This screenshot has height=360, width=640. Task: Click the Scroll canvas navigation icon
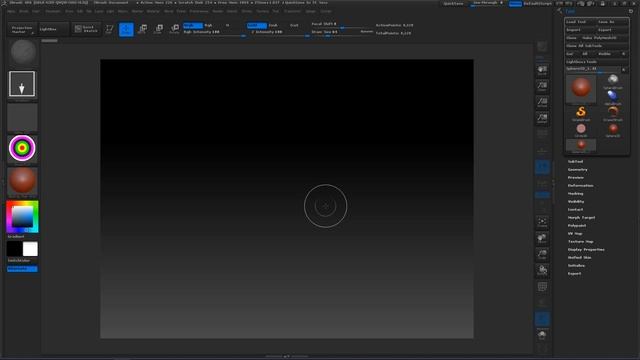[542, 70]
